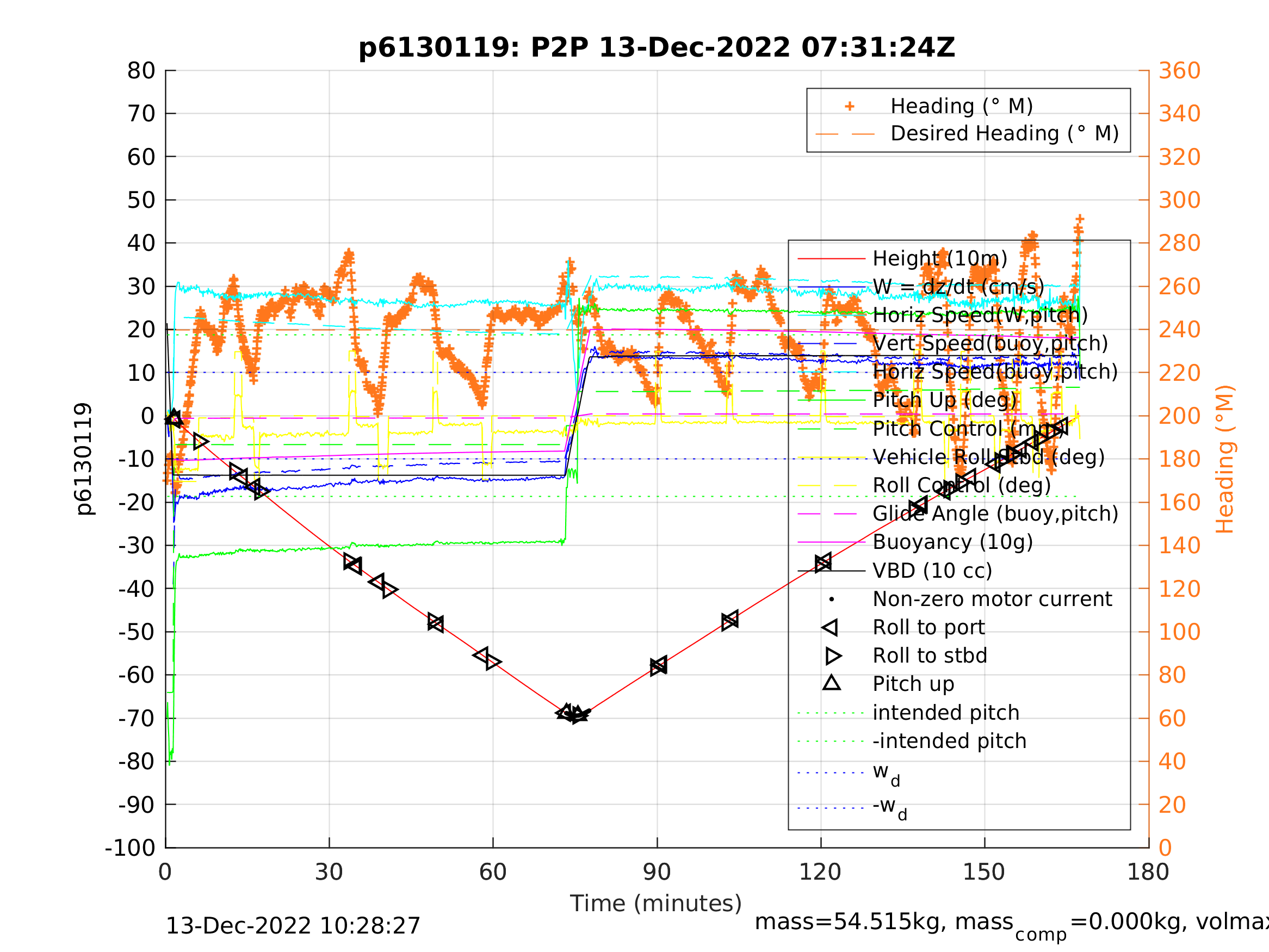This screenshot has height=952, width=1269.
Task: Click the left y-axis tick label -70
Action: tap(137, 719)
